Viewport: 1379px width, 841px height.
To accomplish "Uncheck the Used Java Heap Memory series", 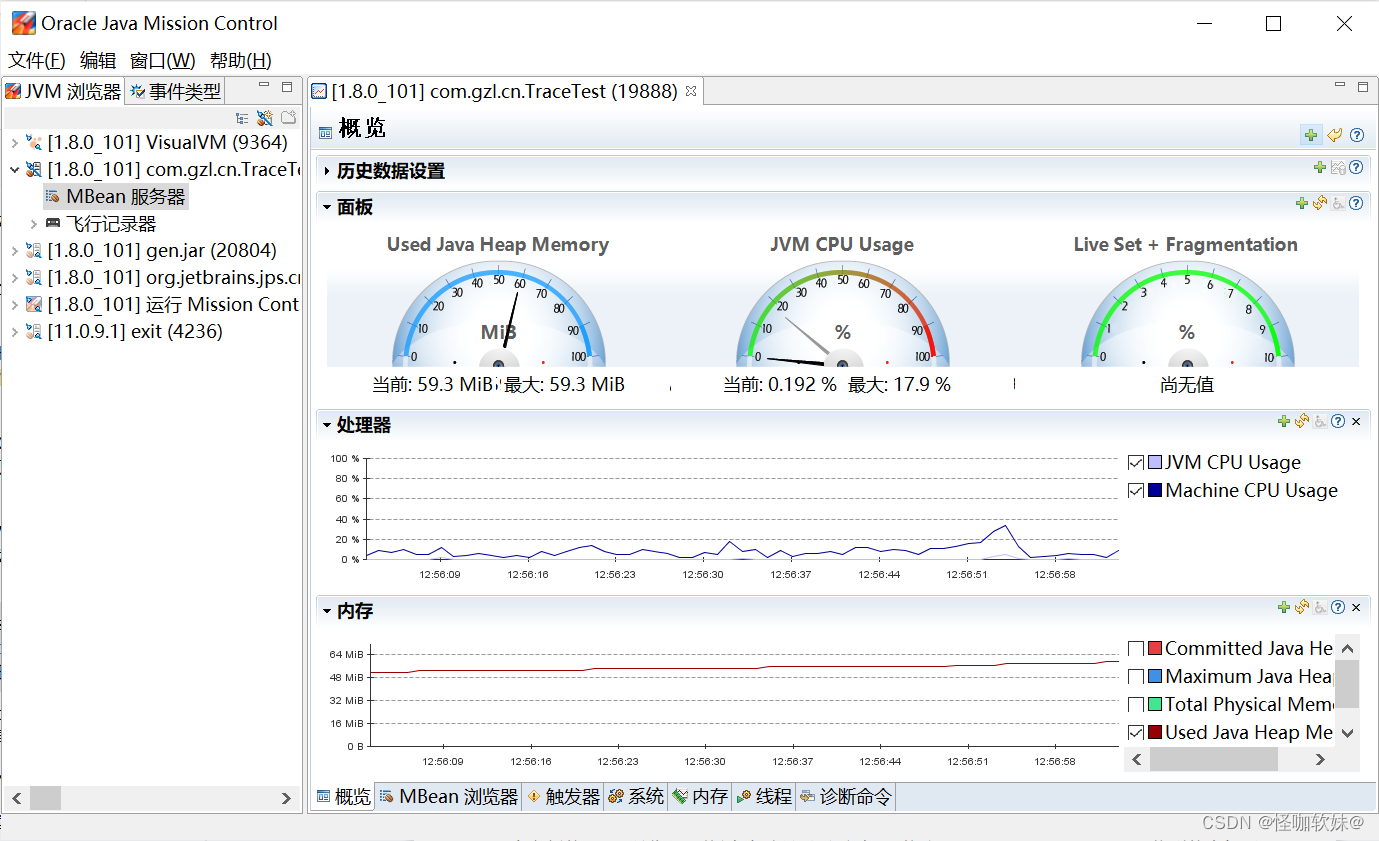I will pyautogui.click(x=1135, y=732).
